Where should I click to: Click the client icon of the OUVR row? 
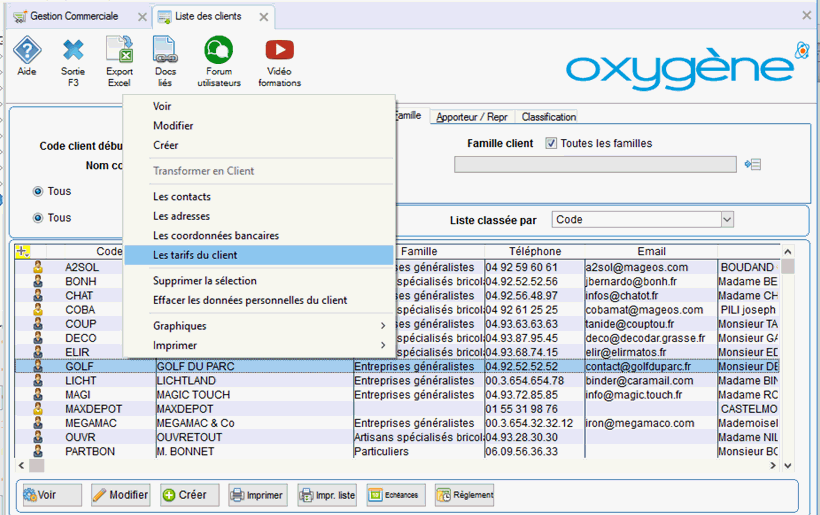tap(38, 437)
